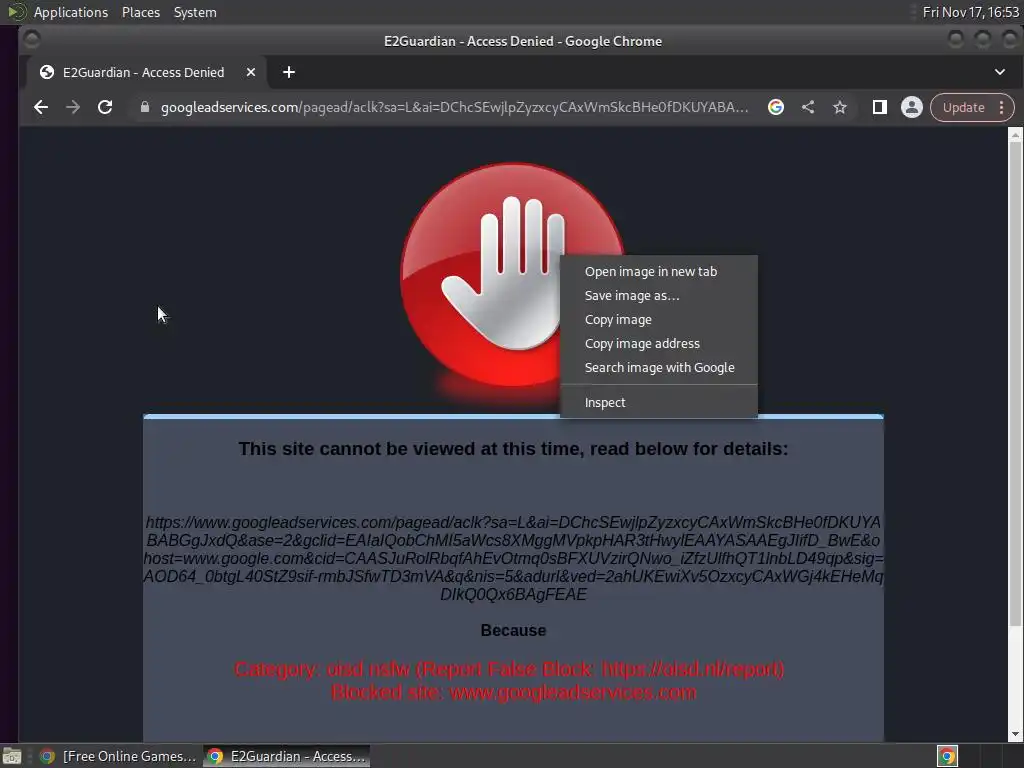Share this page icon
Image resolution: width=1024 pixels, height=768 pixels.
(x=808, y=107)
